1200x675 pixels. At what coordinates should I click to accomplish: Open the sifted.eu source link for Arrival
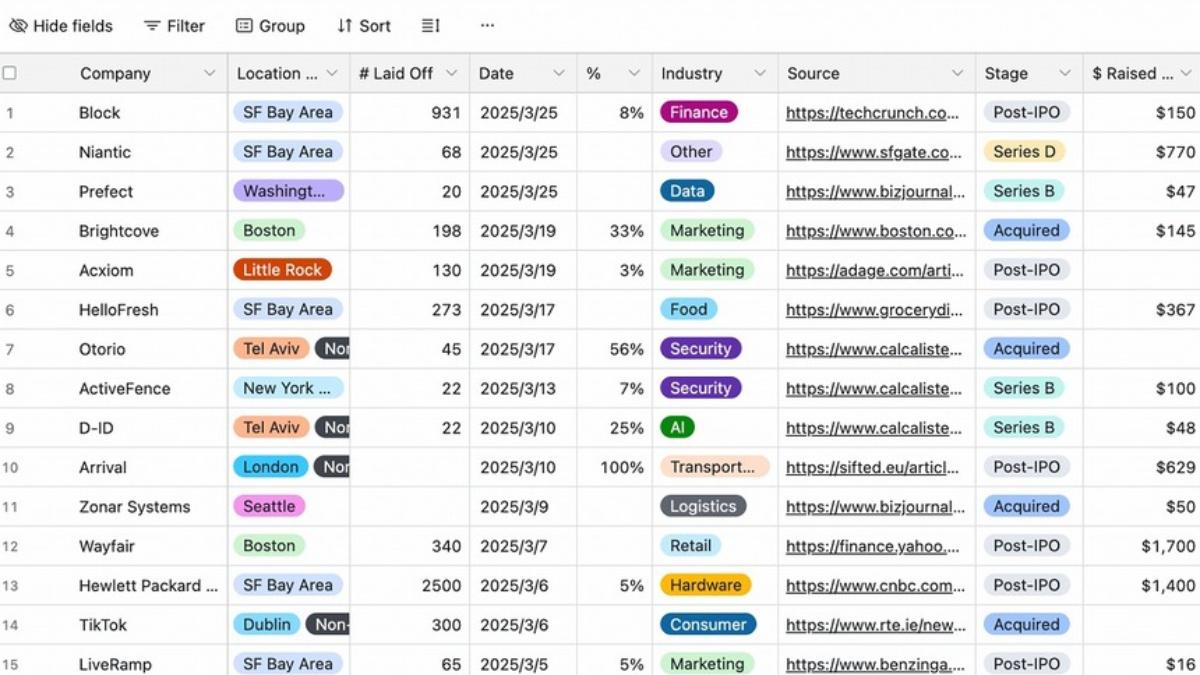coord(873,467)
